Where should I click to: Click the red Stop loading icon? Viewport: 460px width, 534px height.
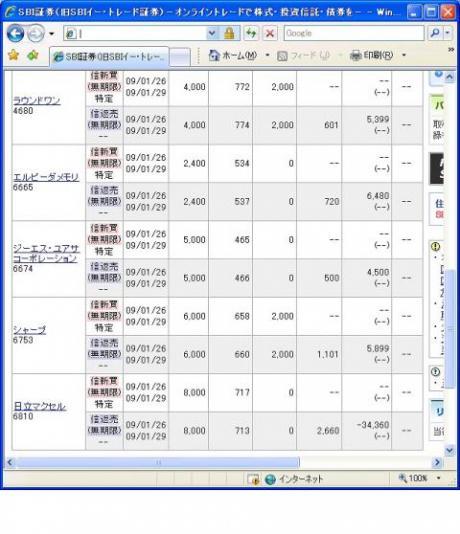point(270,33)
